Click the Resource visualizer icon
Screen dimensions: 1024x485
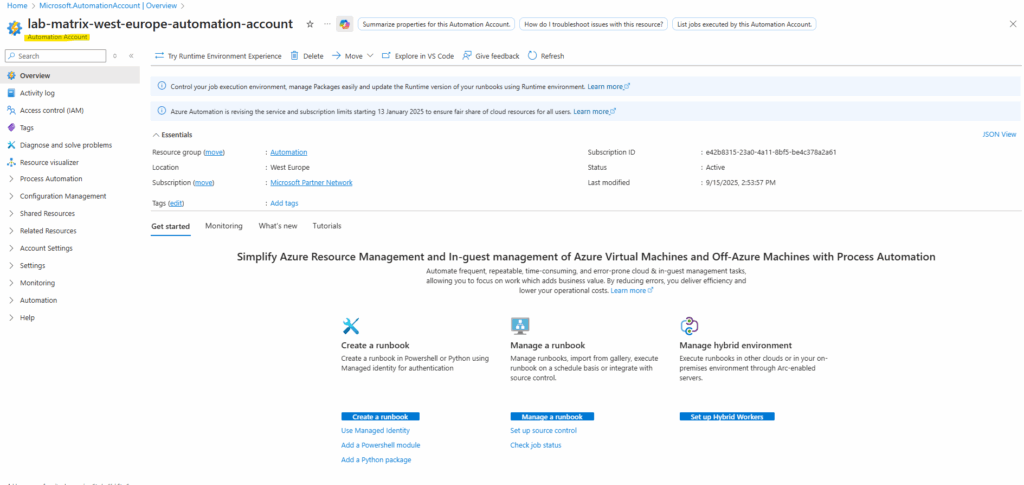[11, 163]
